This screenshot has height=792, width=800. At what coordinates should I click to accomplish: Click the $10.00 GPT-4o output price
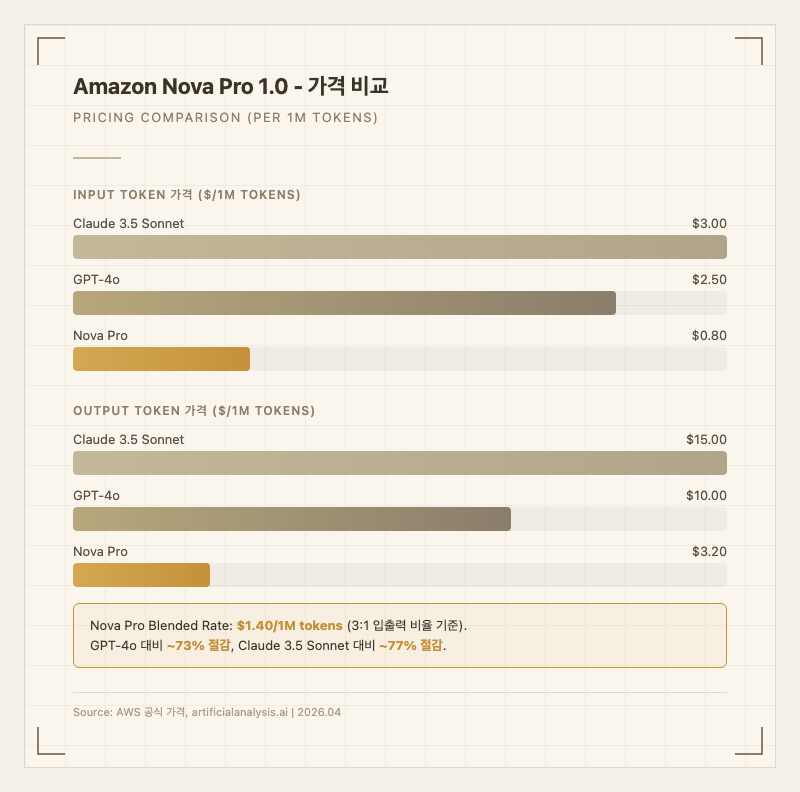[x=706, y=496]
